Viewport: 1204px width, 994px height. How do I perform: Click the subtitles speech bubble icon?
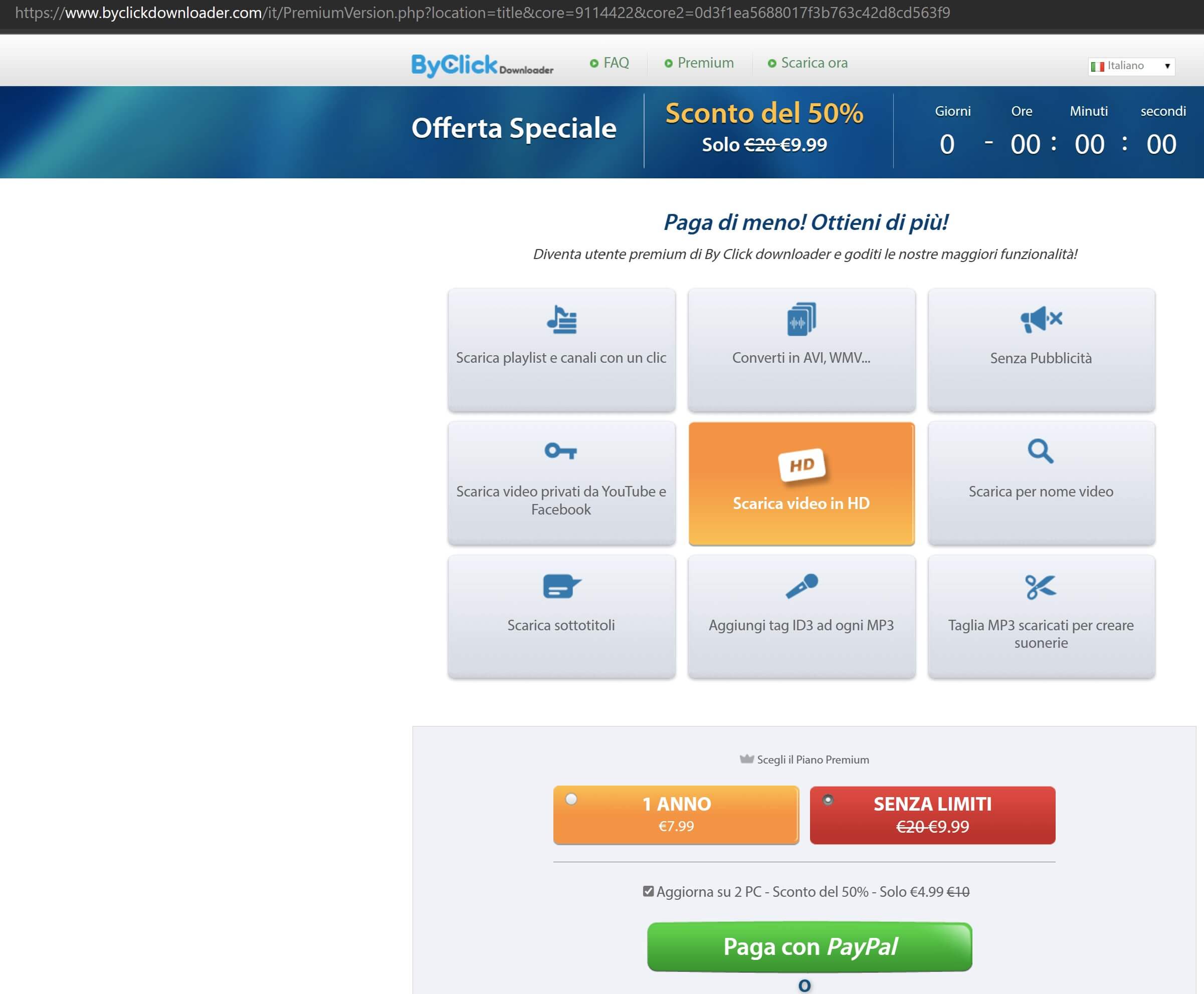coord(561,586)
